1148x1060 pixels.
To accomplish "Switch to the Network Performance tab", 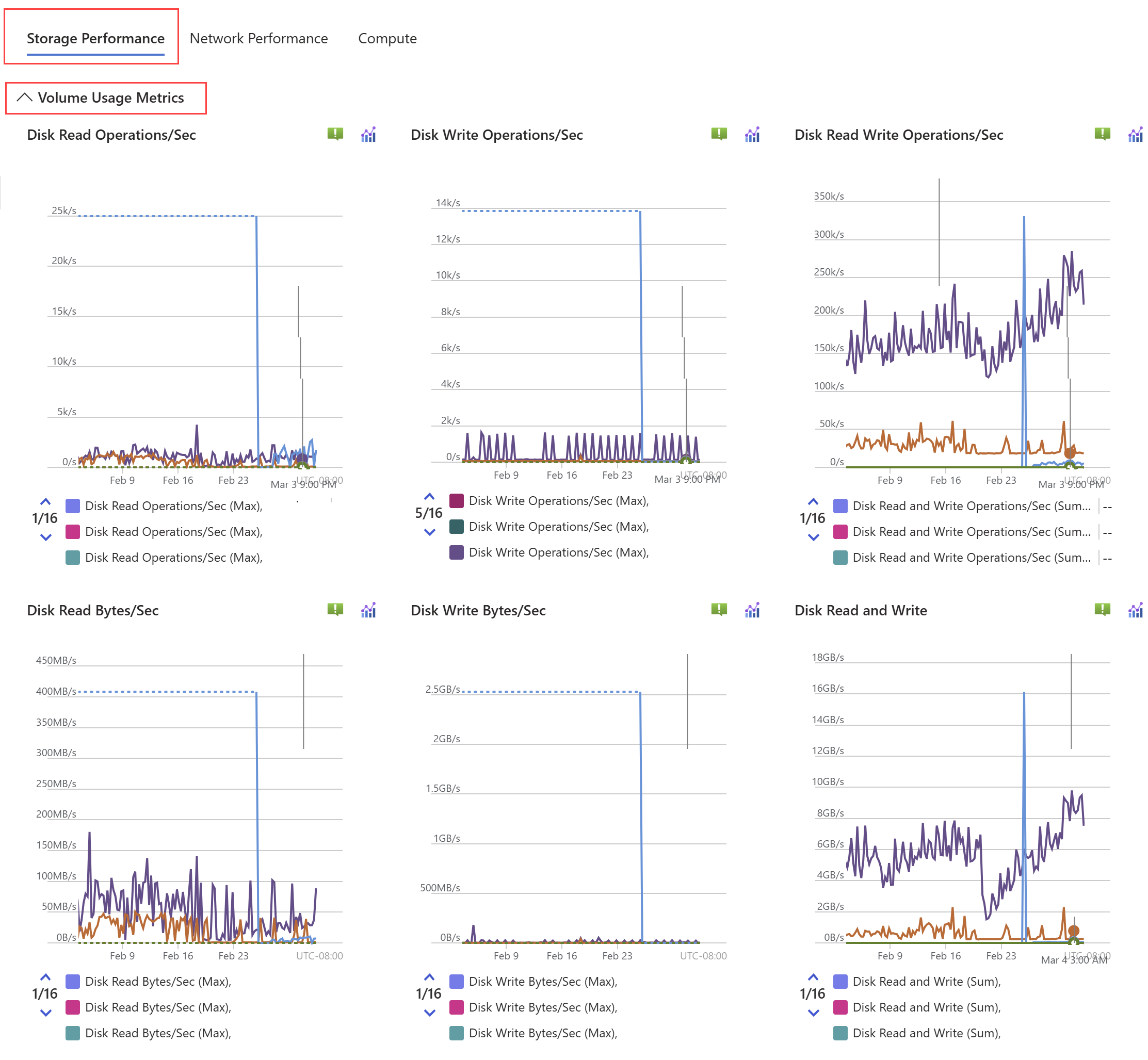I will point(258,39).
